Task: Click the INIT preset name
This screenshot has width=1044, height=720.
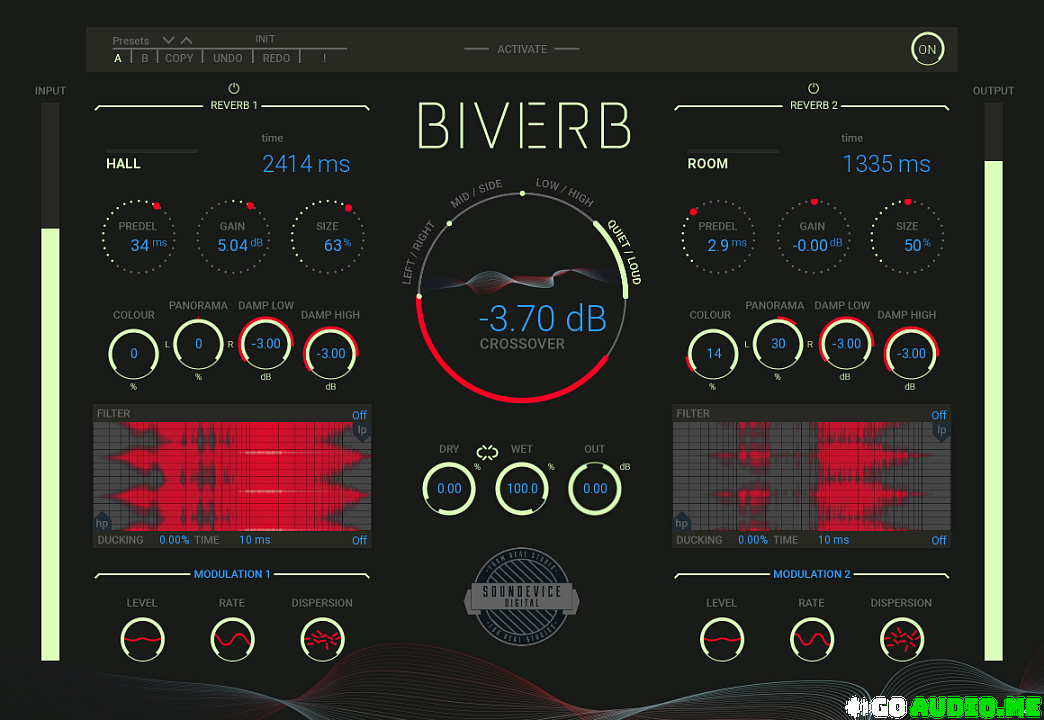Action: pyautogui.click(x=265, y=39)
